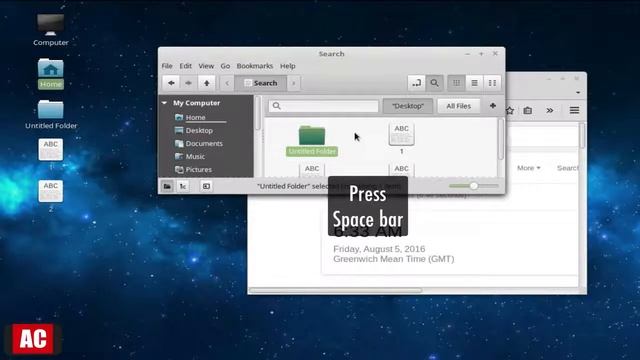This screenshot has height=360, width=640.
Task: Click the Search path bar button
Action: pyautogui.click(x=260, y=83)
